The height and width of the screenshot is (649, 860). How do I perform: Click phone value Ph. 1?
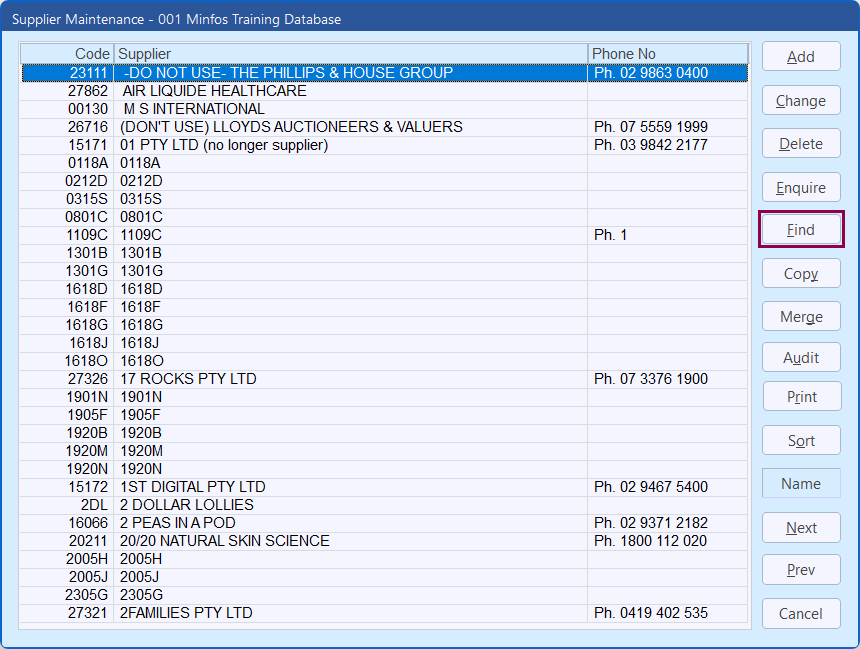click(x=610, y=235)
